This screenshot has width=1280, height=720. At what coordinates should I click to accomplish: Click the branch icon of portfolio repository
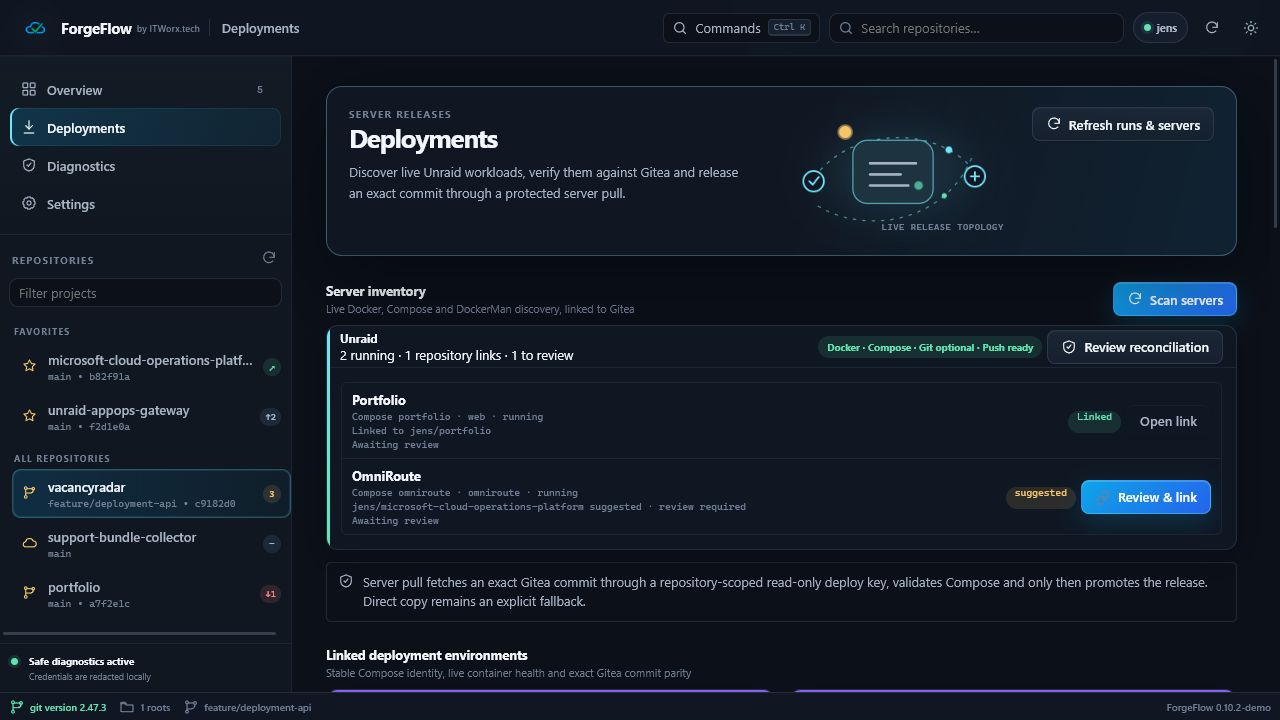pos(30,593)
